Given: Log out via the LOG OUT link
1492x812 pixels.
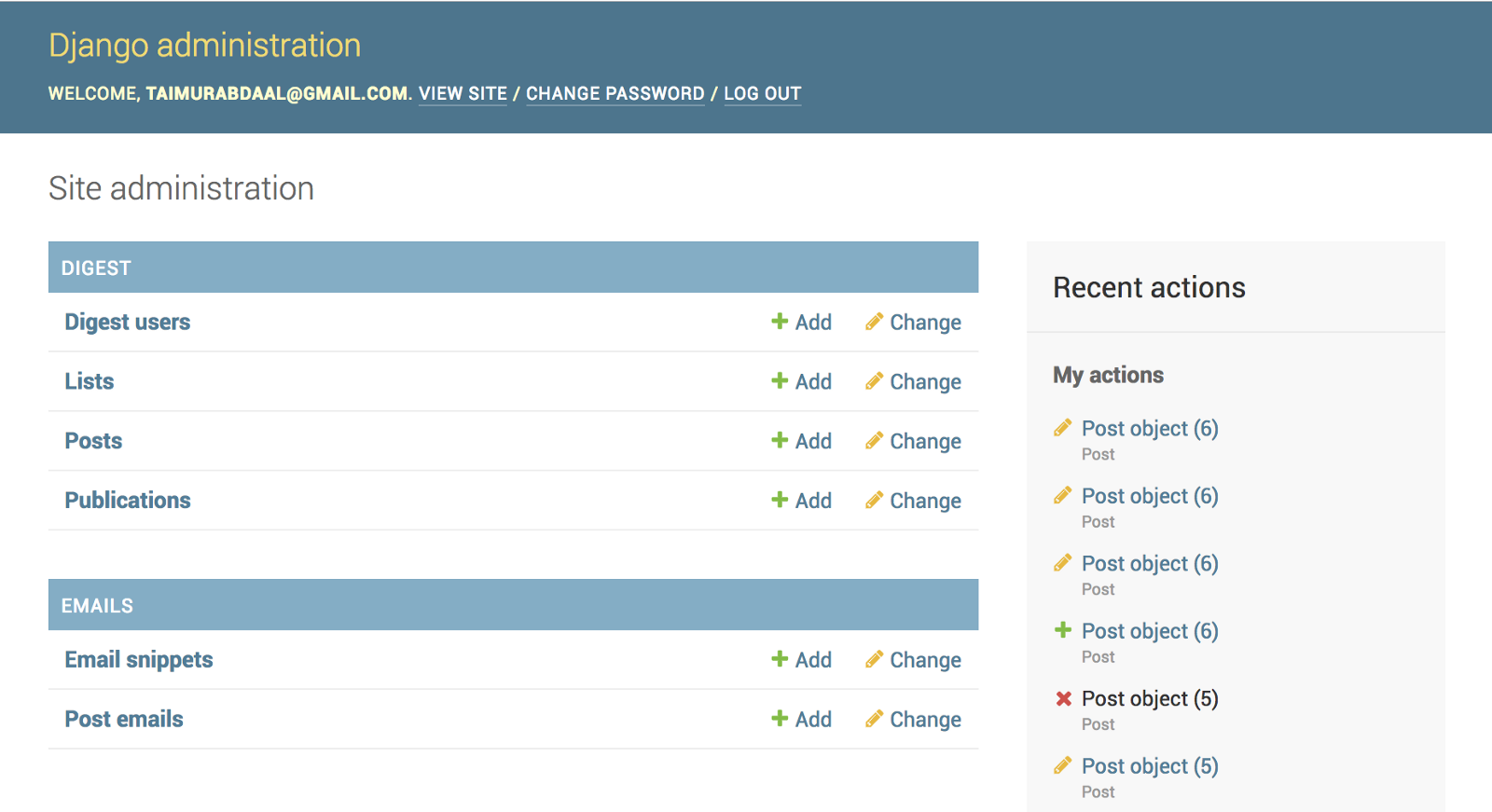Looking at the screenshot, I should (x=762, y=93).
